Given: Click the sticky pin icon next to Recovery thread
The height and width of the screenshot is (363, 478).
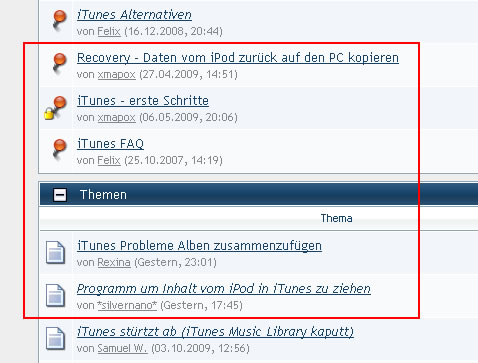Looking at the screenshot, I should [x=59, y=64].
